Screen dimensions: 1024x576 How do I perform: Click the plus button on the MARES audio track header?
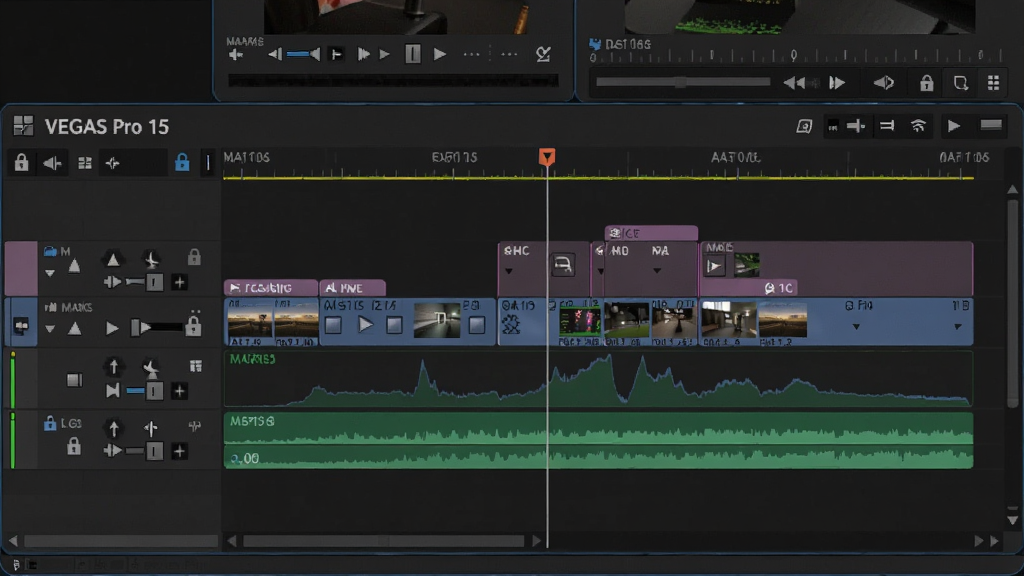179,391
